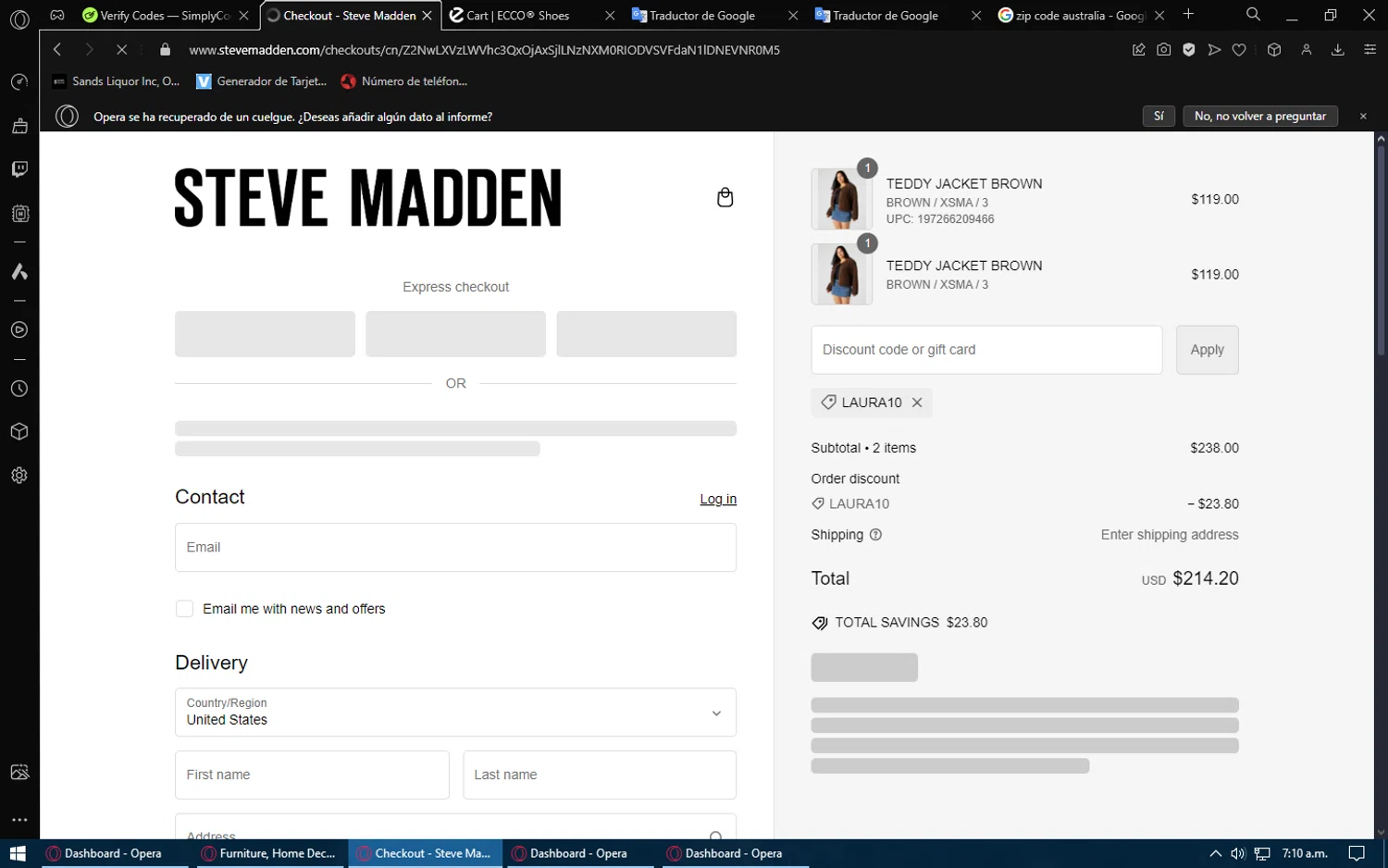Viewport: 1388px width, 868px height.
Task: Expand the Country/Region dropdown
Action: (455, 713)
